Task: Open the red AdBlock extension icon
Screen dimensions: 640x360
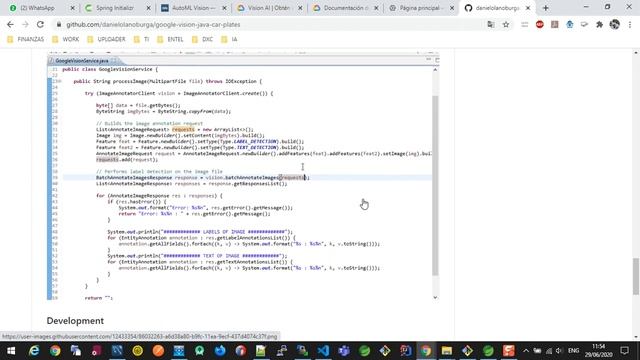Action: pyautogui.click(x=540, y=24)
